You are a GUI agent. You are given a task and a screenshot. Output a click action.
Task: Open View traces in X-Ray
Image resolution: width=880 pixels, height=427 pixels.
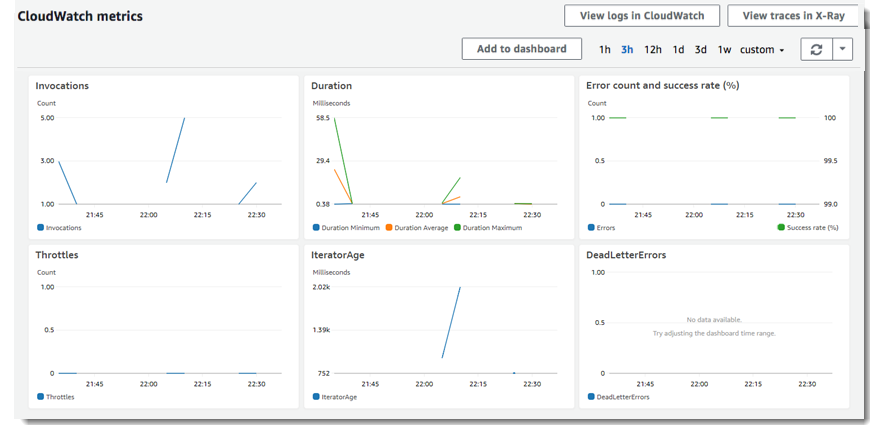[x=793, y=15]
